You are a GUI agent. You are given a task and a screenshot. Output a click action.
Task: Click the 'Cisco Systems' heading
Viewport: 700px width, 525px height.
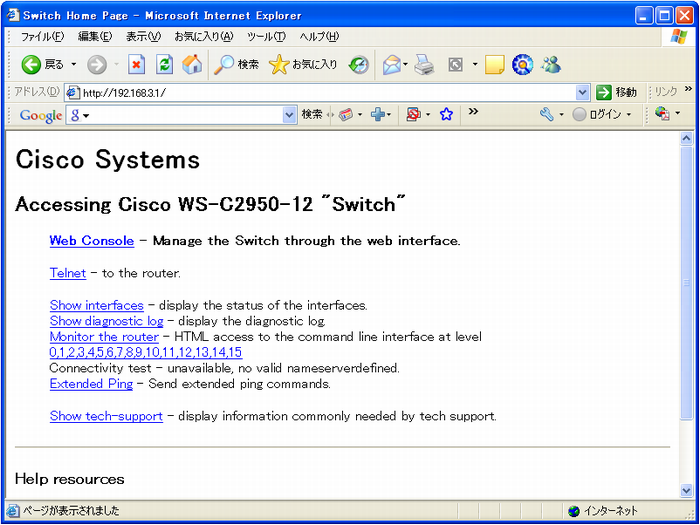(x=108, y=159)
